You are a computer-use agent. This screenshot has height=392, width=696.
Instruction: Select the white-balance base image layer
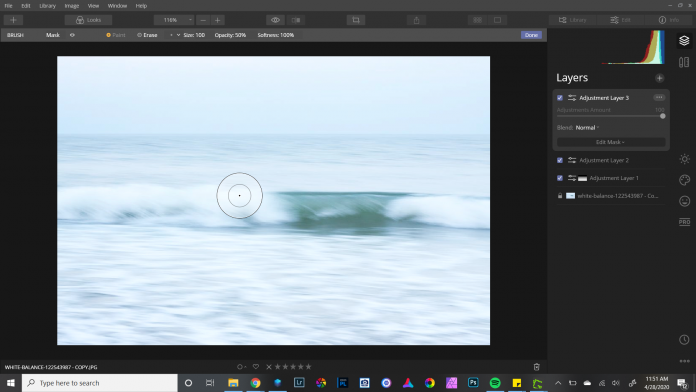click(x=611, y=196)
